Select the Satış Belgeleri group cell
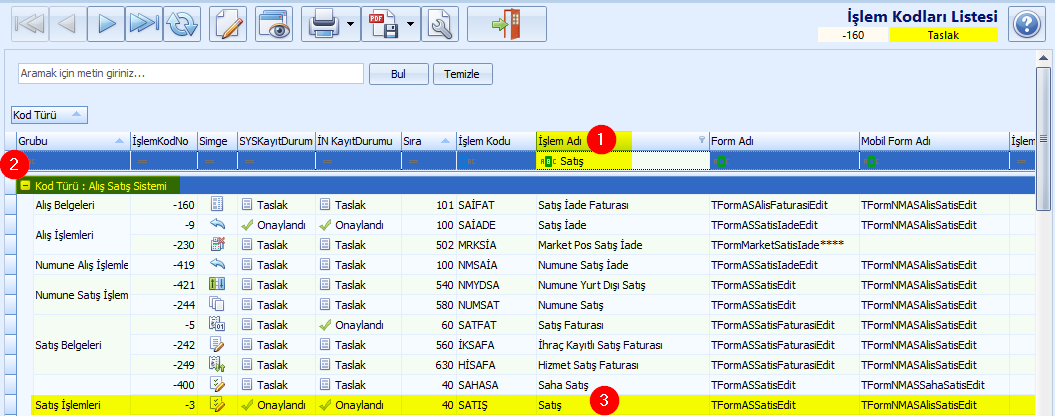Viewport: 1055px width, 416px height. pos(81,345)
